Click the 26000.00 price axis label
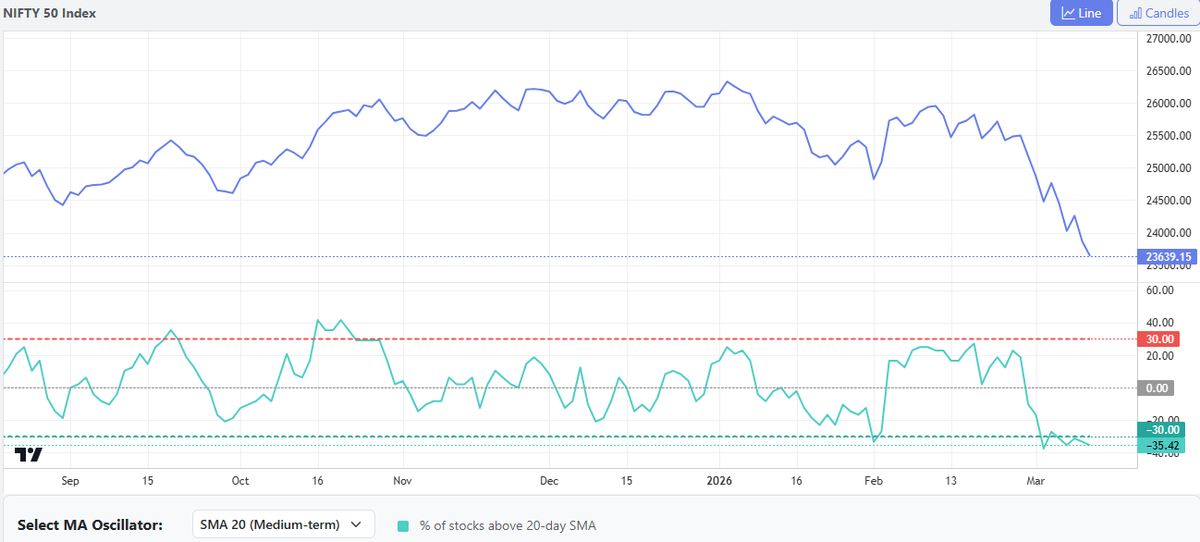The width and height of the screenshot is (1200, 542). click(1169, 103)
